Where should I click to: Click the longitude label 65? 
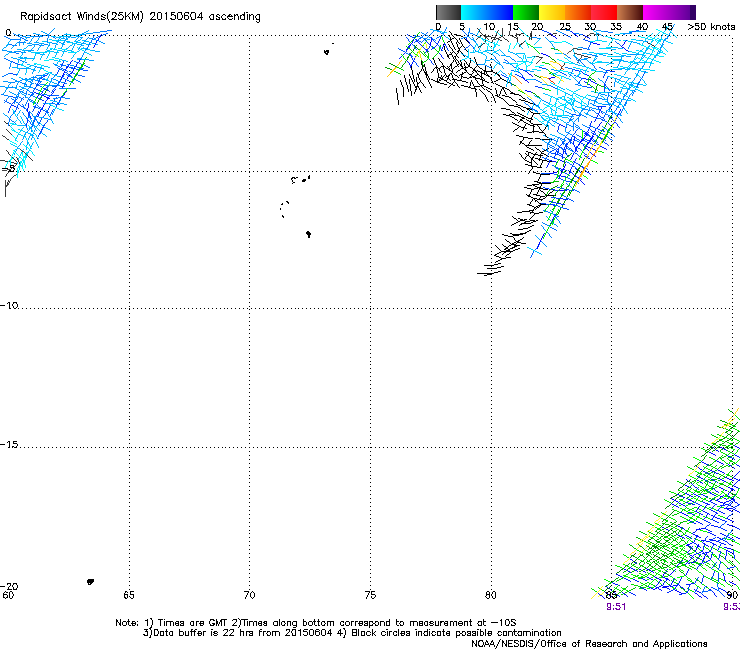129,595
